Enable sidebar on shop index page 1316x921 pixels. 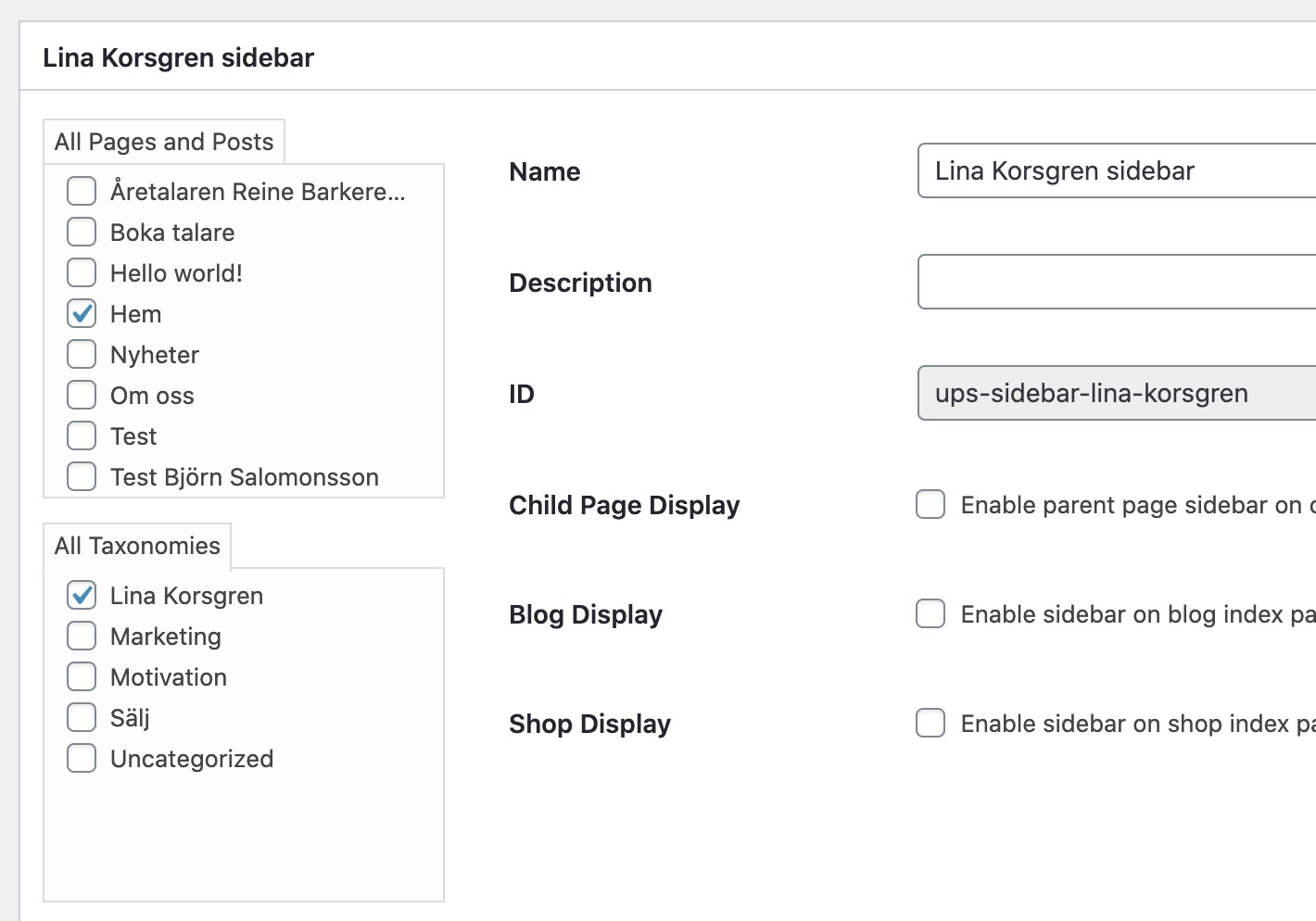click(930, 723)
